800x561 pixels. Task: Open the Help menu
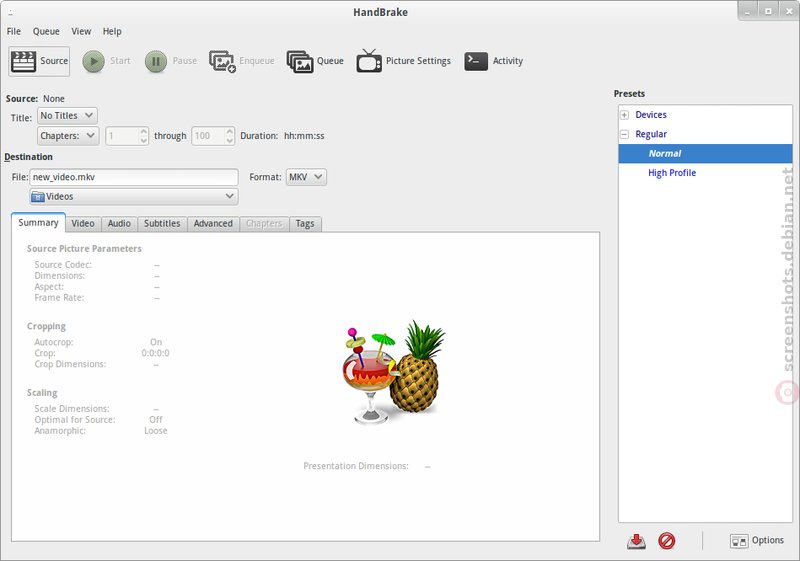coord(112,32)
